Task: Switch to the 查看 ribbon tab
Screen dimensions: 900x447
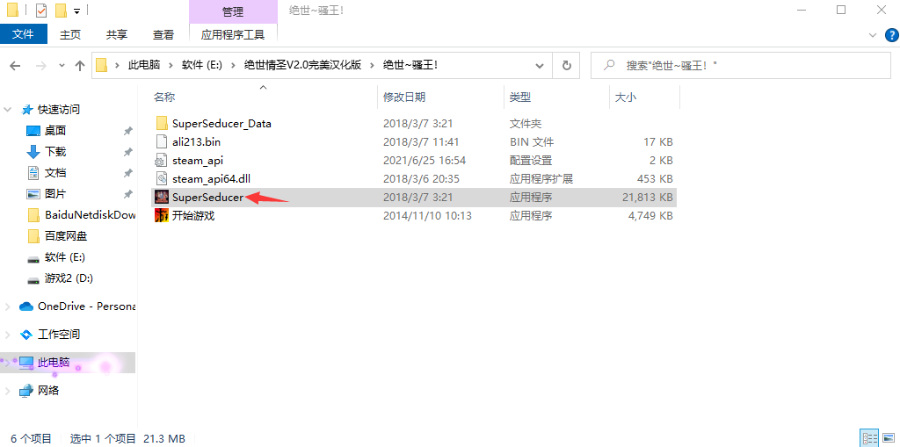Action: click(x=163, y=35)
